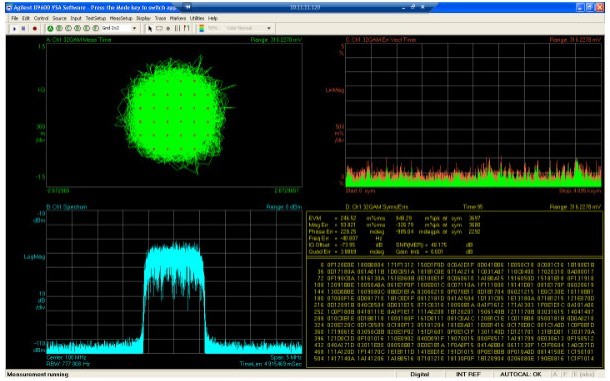Viewport: 610px width, 381px height.
Task: Click the color spectrogram icon
Action: pyautogui.click(x=202, y=28)
